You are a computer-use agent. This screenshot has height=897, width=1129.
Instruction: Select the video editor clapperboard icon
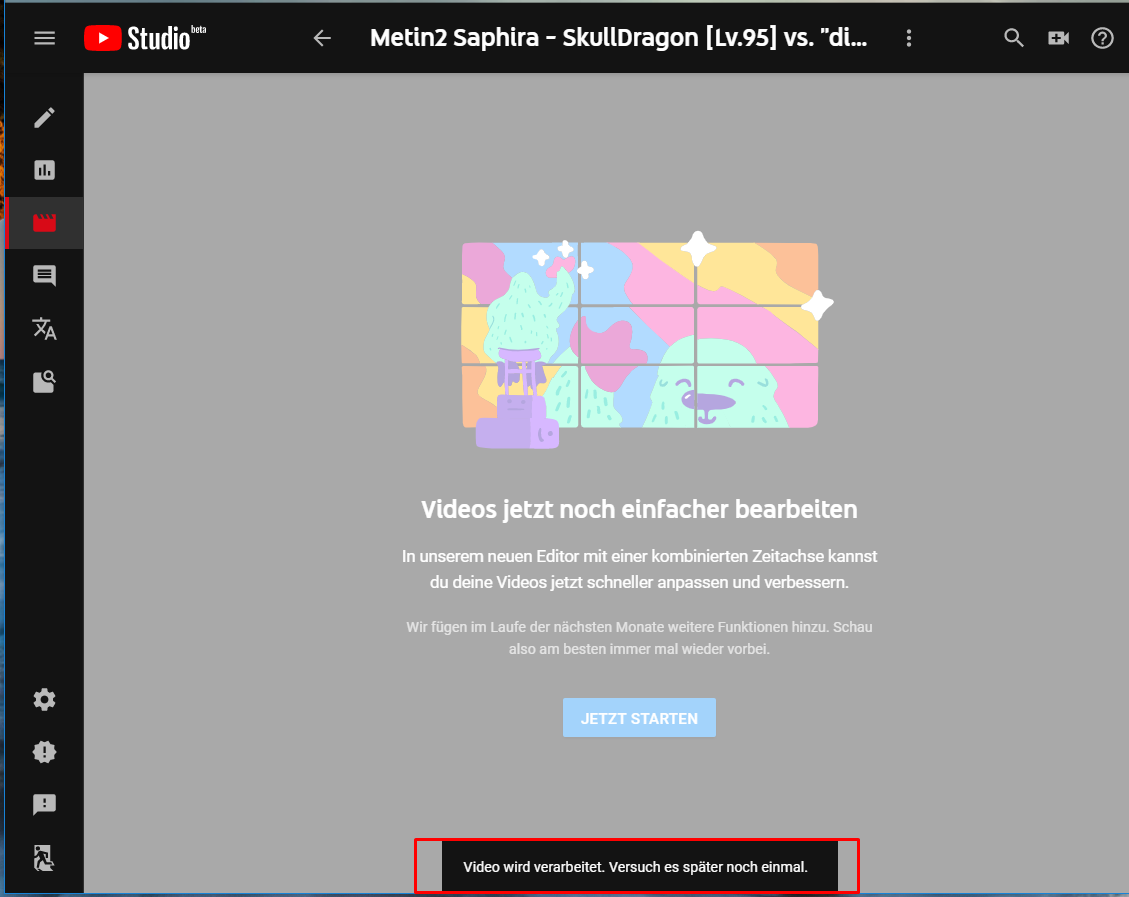tap(45, 222)
